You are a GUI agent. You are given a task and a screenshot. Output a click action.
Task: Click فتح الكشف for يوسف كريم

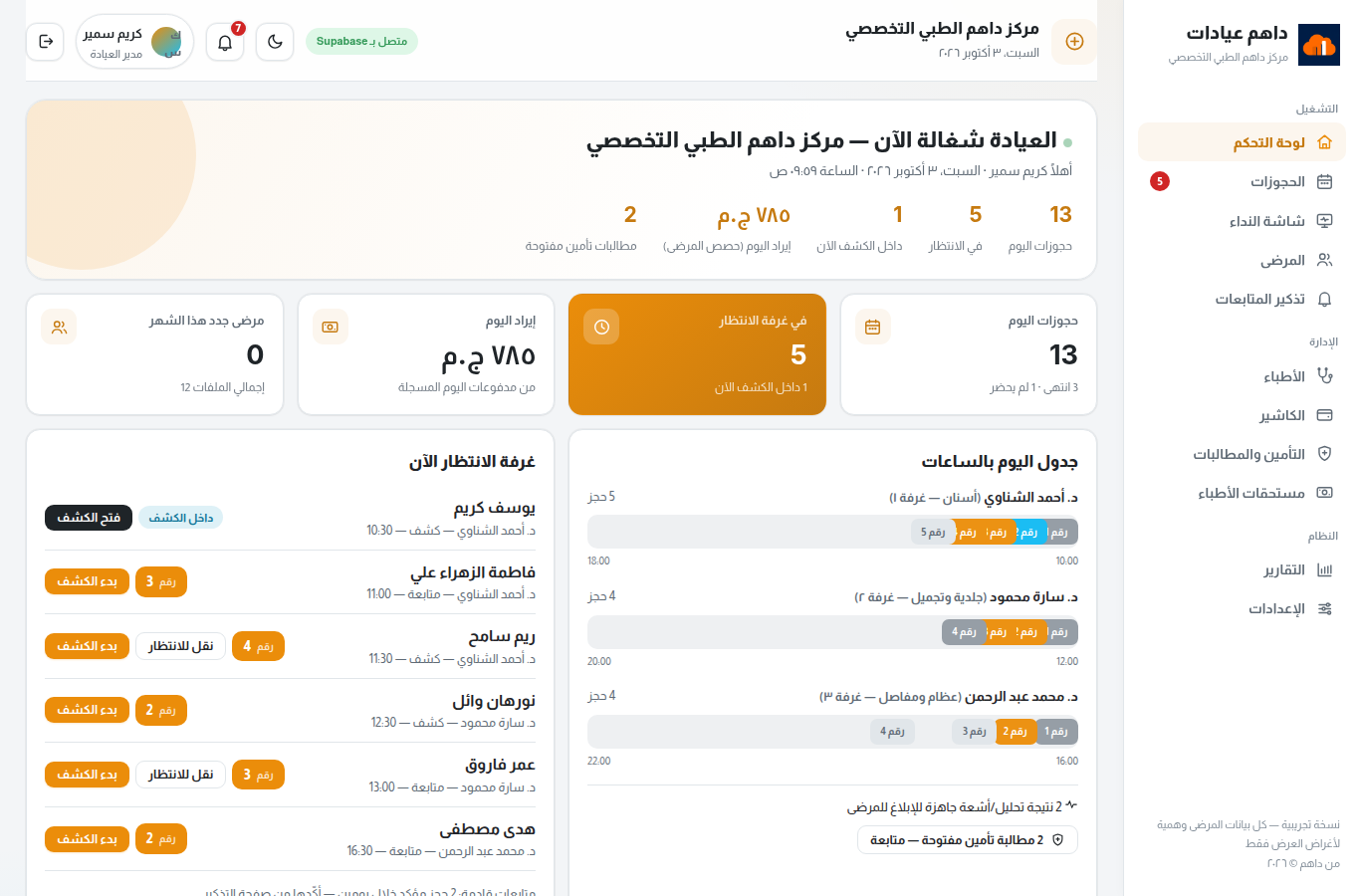tap(89, 518)
